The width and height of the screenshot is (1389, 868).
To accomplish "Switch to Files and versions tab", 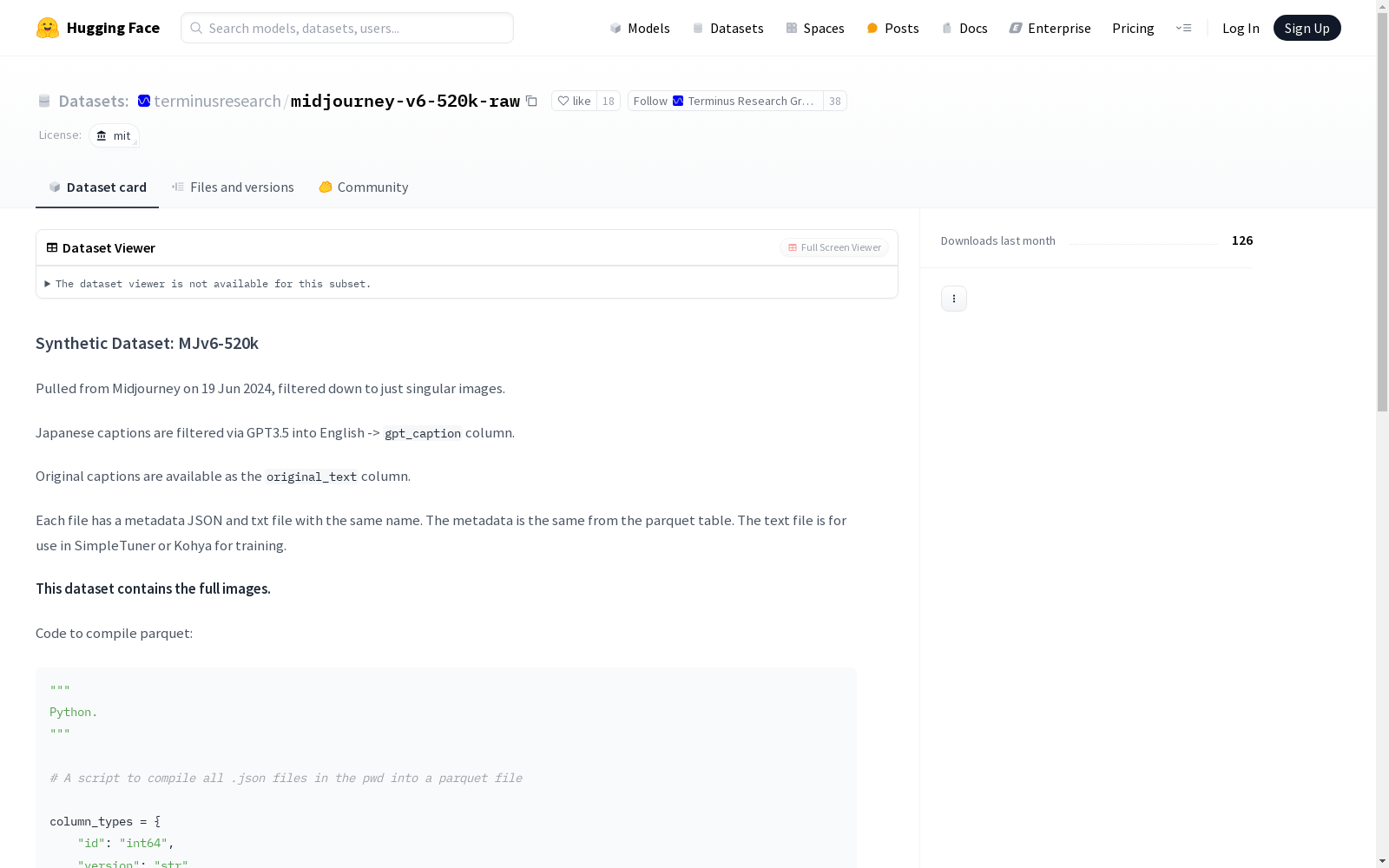I will [x=233, y=187].
